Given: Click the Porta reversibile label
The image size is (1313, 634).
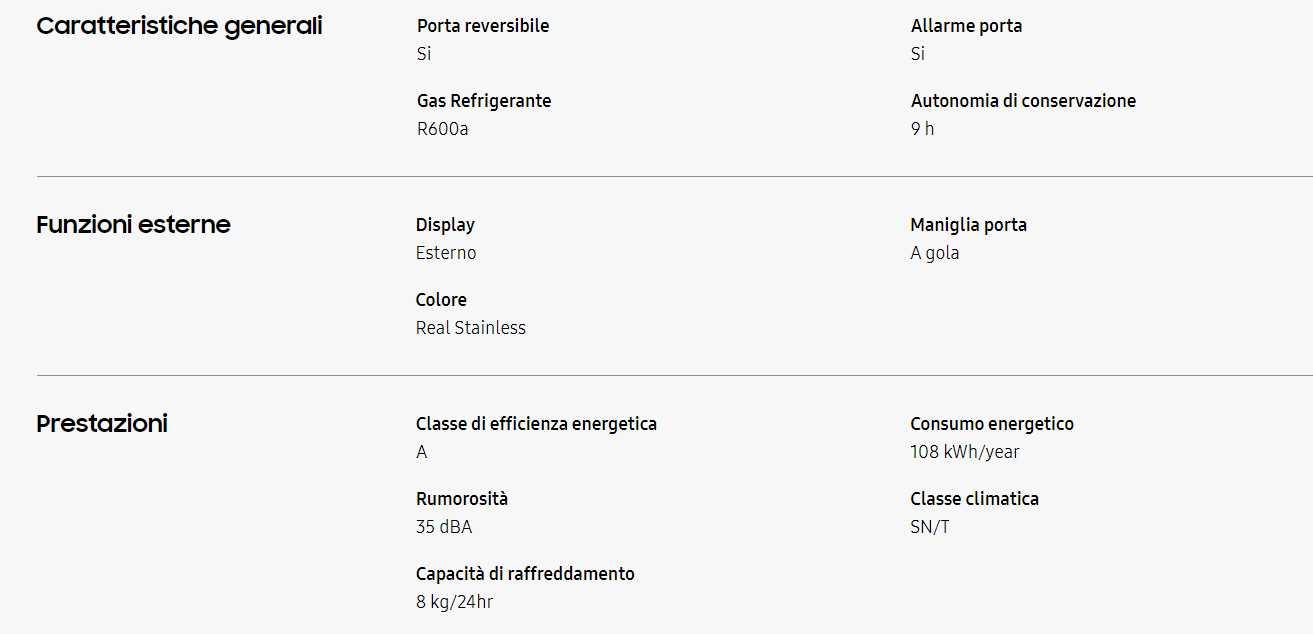Looking at the screenshot, I should (x=483, y=26).
